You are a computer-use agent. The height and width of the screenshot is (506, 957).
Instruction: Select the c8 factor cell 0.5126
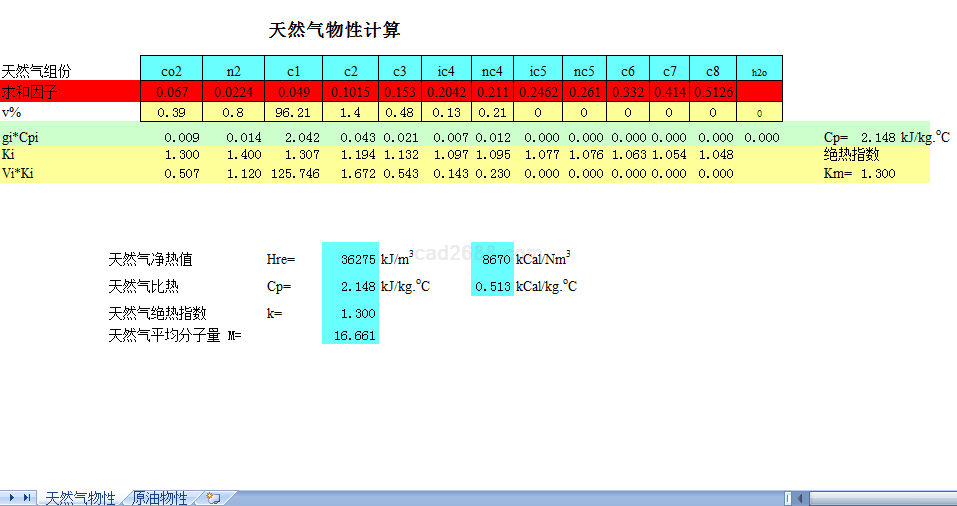point(712,92)
